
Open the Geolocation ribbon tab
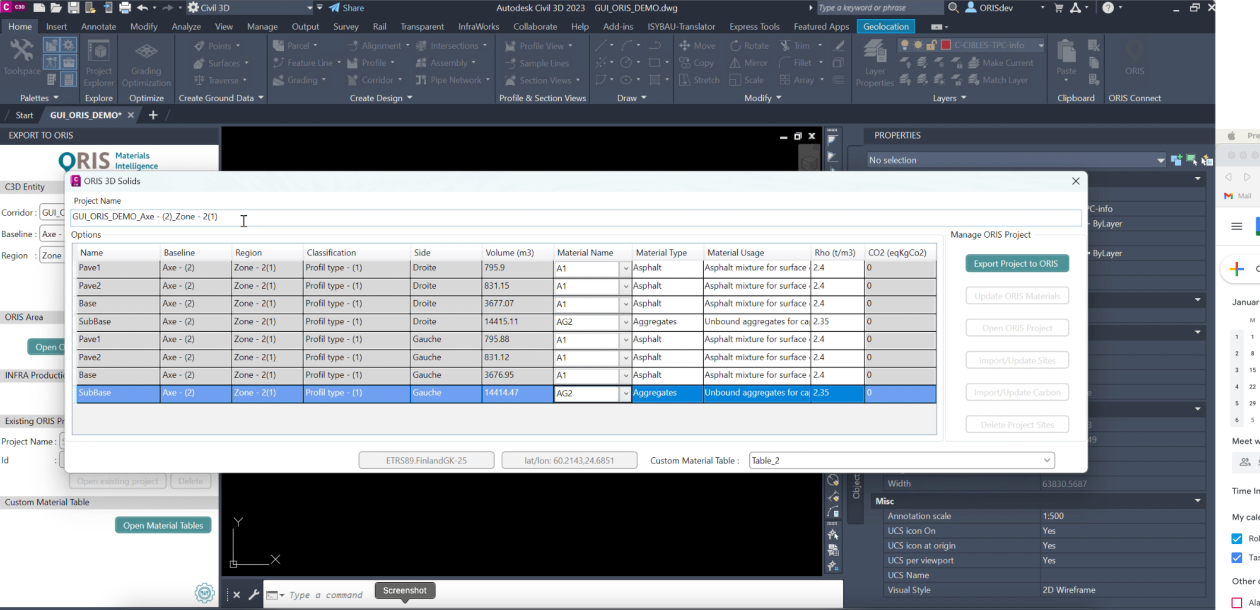886,26
